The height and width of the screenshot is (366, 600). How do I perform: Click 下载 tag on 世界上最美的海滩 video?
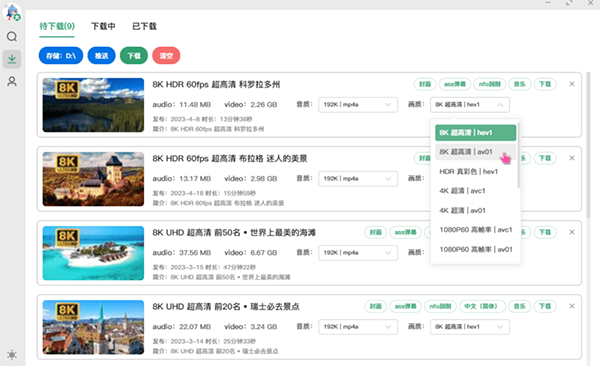click(x=545, y=232)
